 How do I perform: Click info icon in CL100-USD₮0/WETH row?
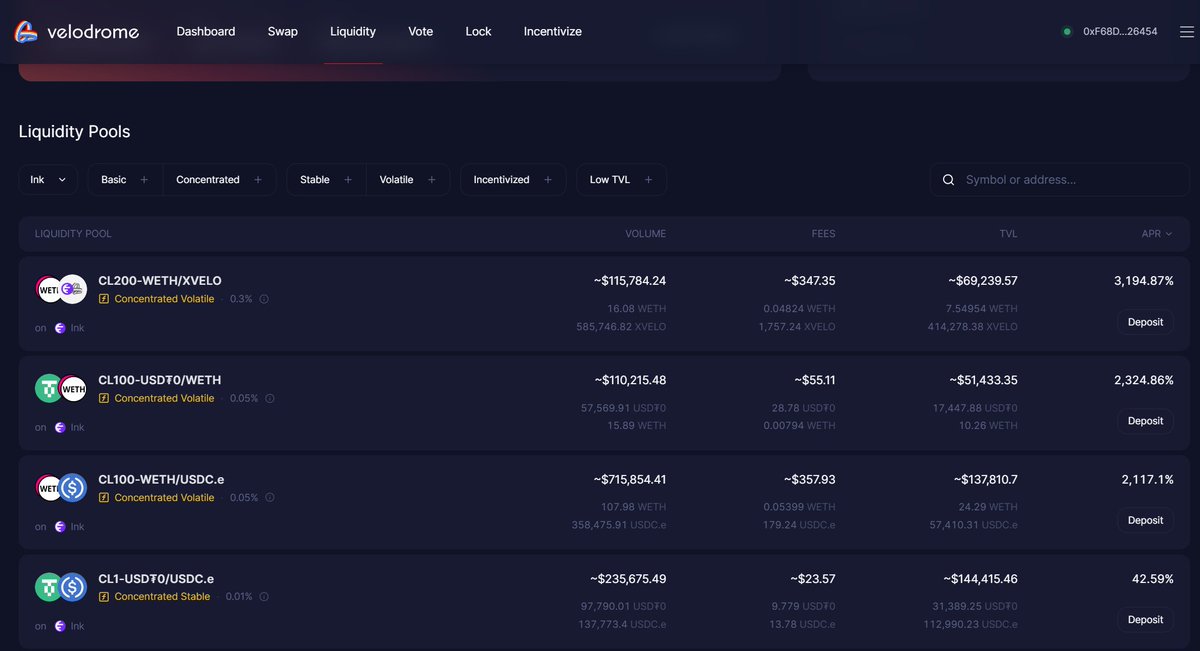click(270, 398)
